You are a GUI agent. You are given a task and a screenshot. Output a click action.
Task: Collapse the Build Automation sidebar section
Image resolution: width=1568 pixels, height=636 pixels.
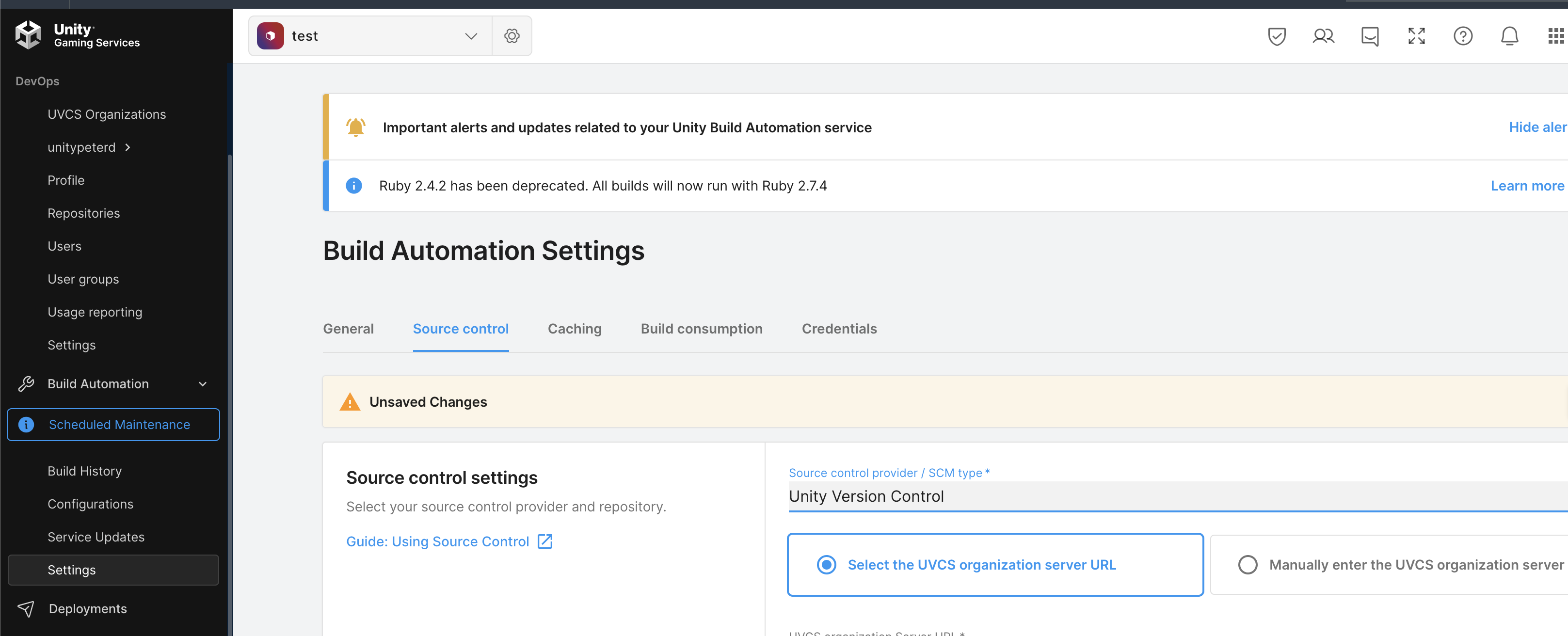(203, 384)
